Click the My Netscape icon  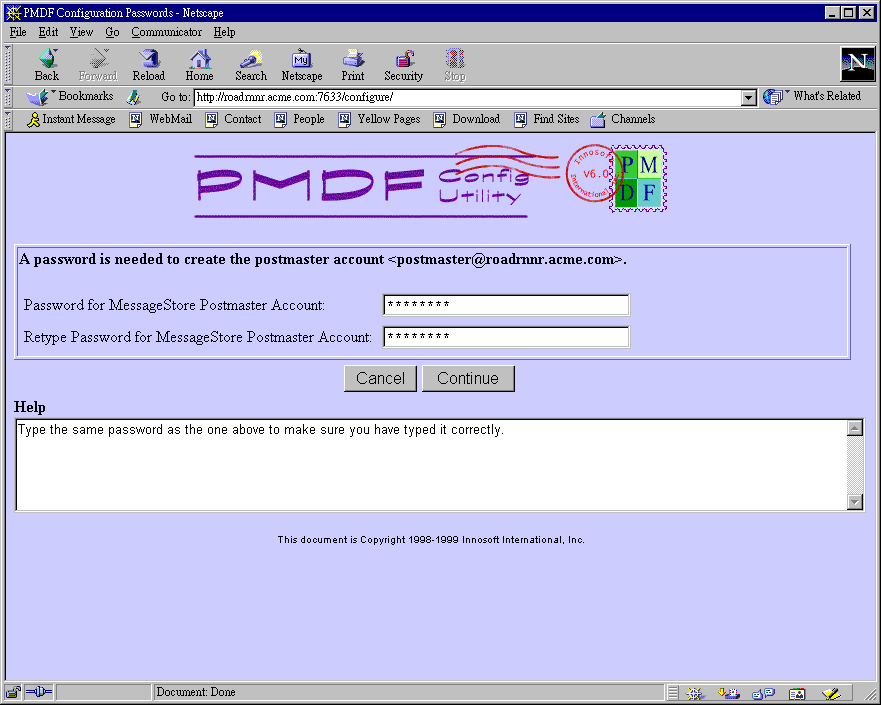coord(301,64)
